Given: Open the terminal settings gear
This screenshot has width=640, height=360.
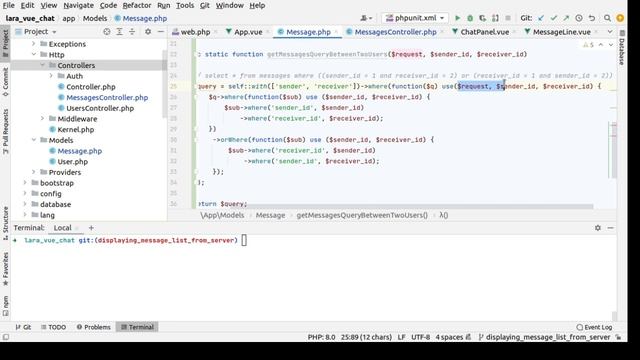Looking at the screenshot, I should point(598,228).
